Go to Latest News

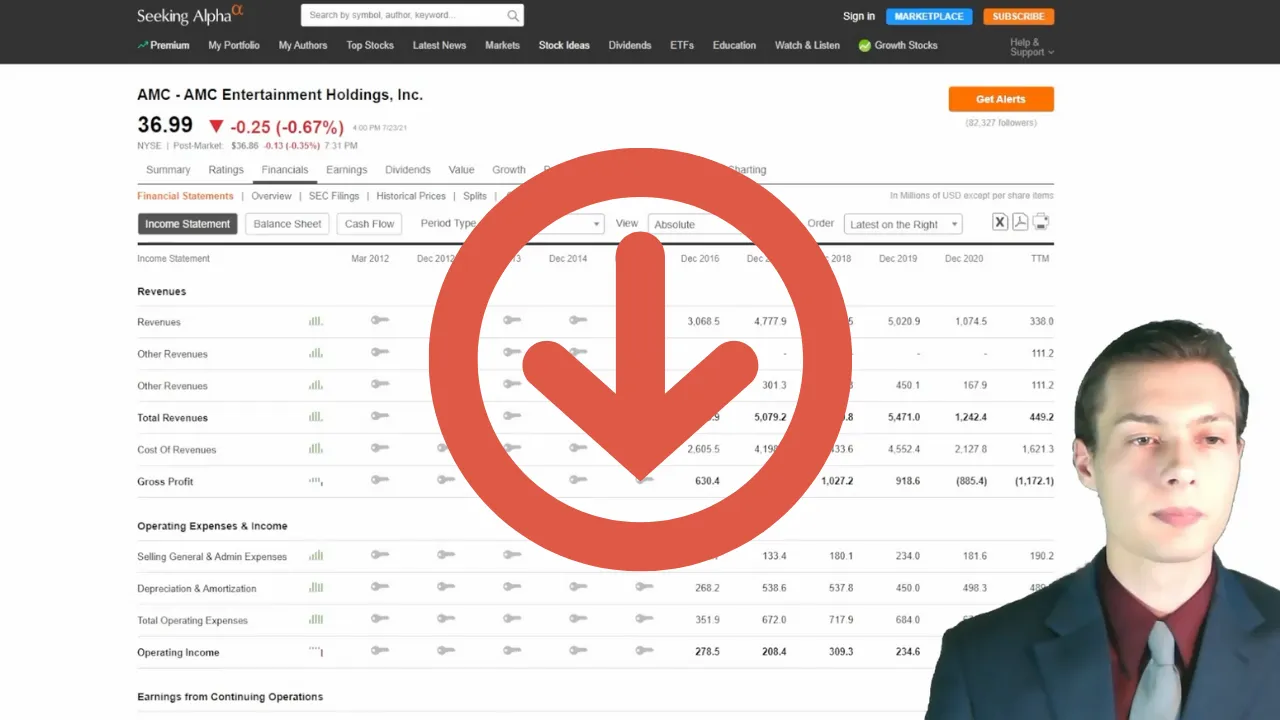click(x=439, y=45)
